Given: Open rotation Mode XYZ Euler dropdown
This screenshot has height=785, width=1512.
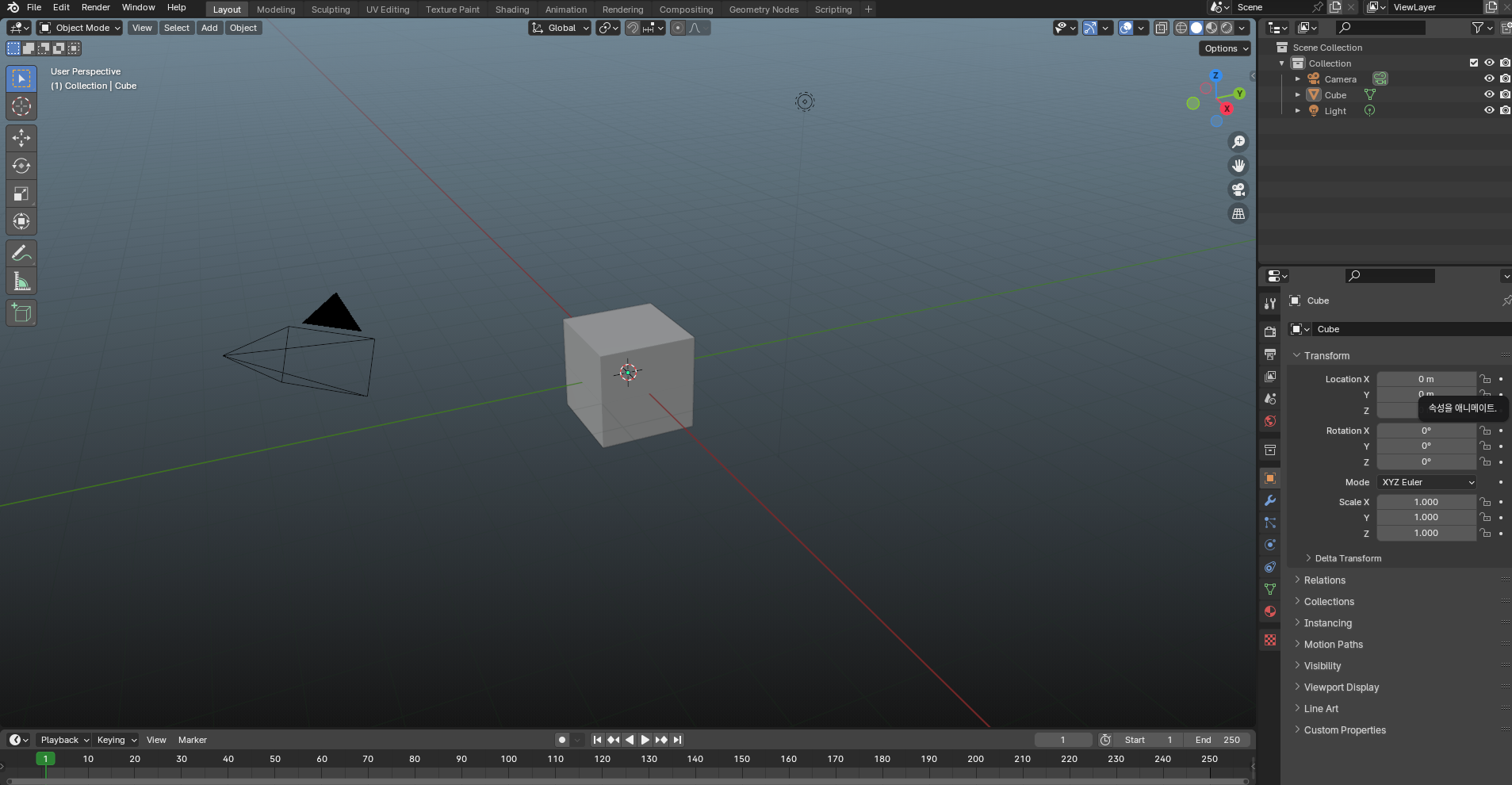Looking at the screenshot, I should (x=1427, y=482).
